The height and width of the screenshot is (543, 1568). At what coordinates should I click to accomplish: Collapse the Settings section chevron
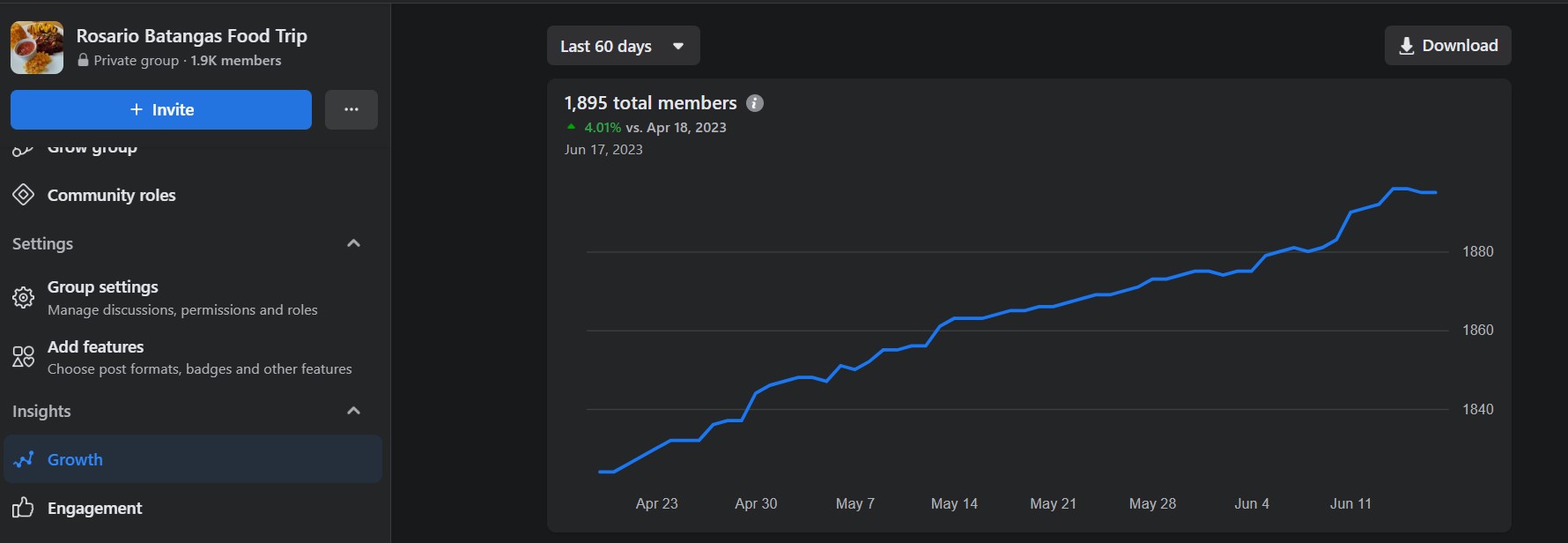(x=353, y=243)
